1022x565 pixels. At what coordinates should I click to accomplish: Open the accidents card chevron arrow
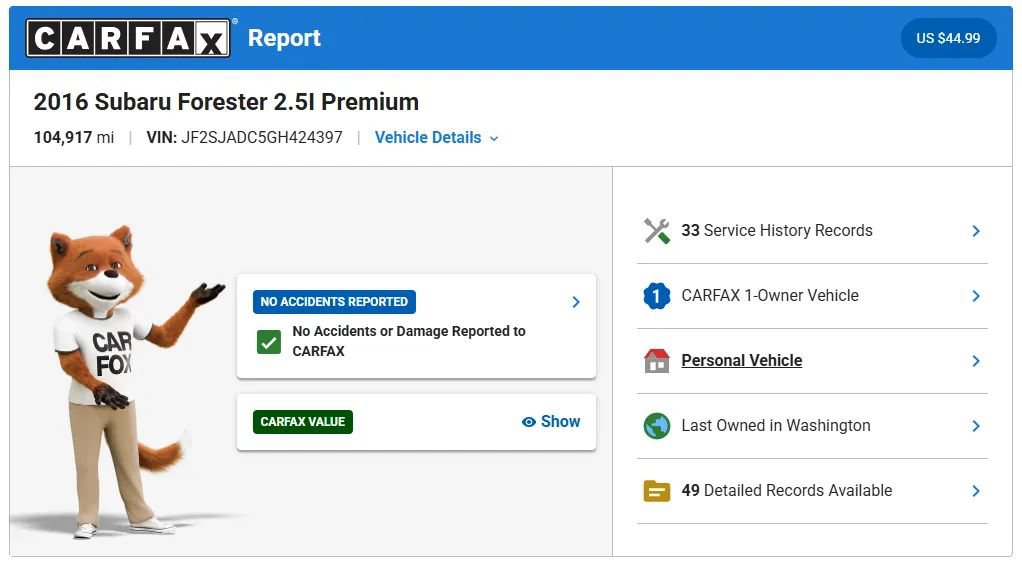576,302
